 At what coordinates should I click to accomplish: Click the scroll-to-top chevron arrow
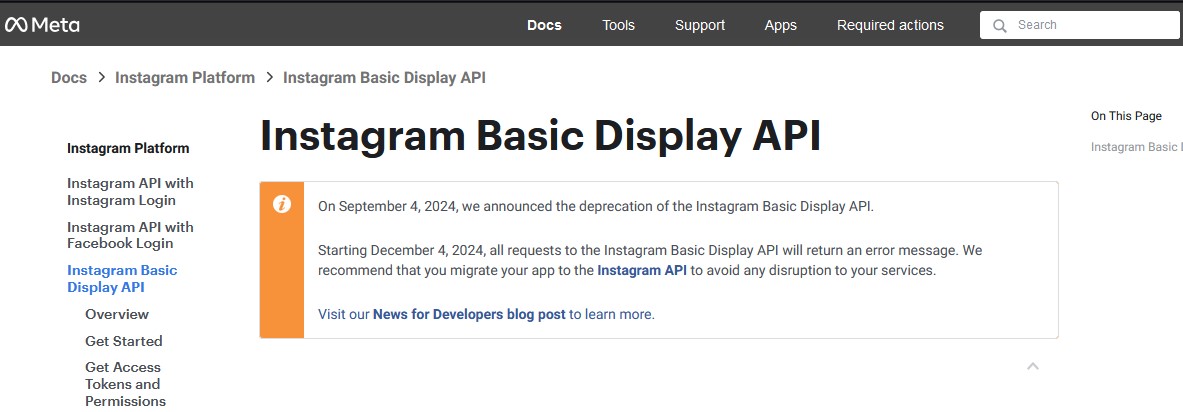[1033, 366]
